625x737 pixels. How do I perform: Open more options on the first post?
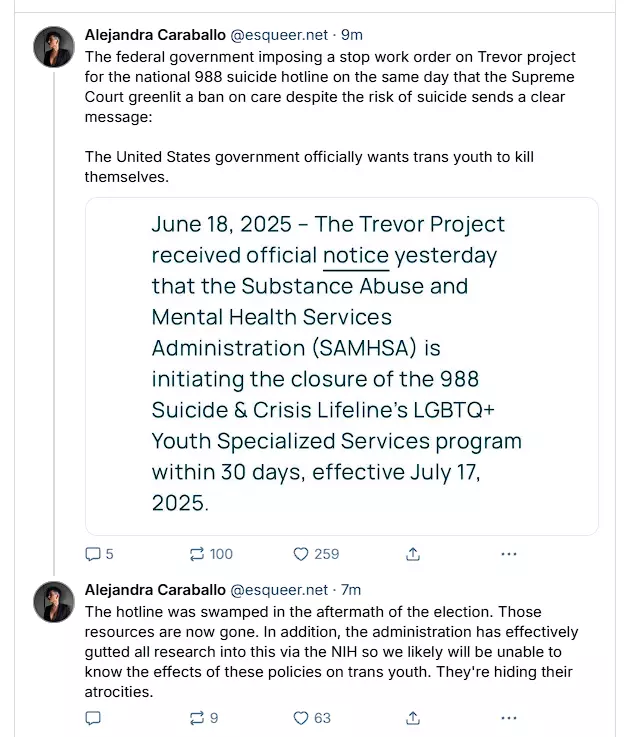[x=508, y=553]
